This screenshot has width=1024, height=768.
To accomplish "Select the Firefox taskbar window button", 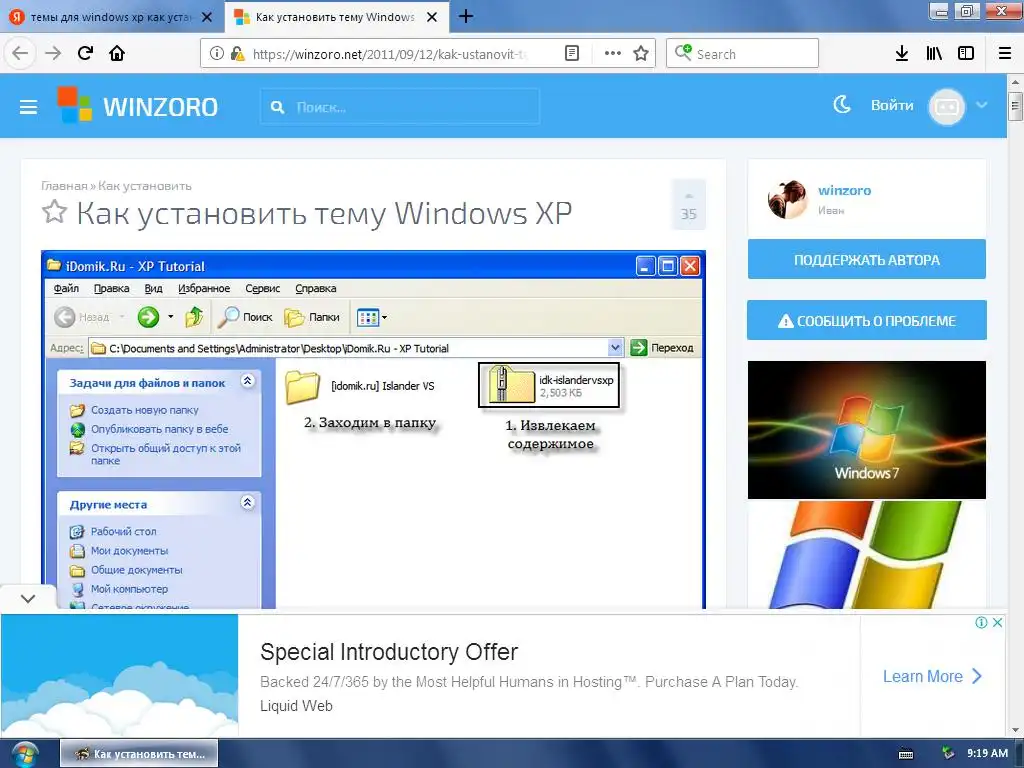I will [x=139, y=754].
